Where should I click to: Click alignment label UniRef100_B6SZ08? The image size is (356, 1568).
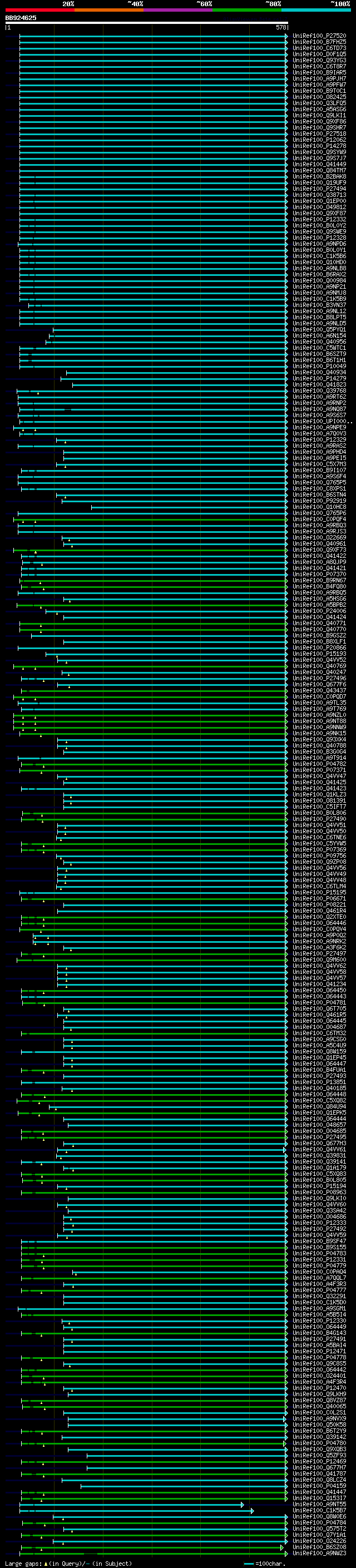click(319, 1548)
